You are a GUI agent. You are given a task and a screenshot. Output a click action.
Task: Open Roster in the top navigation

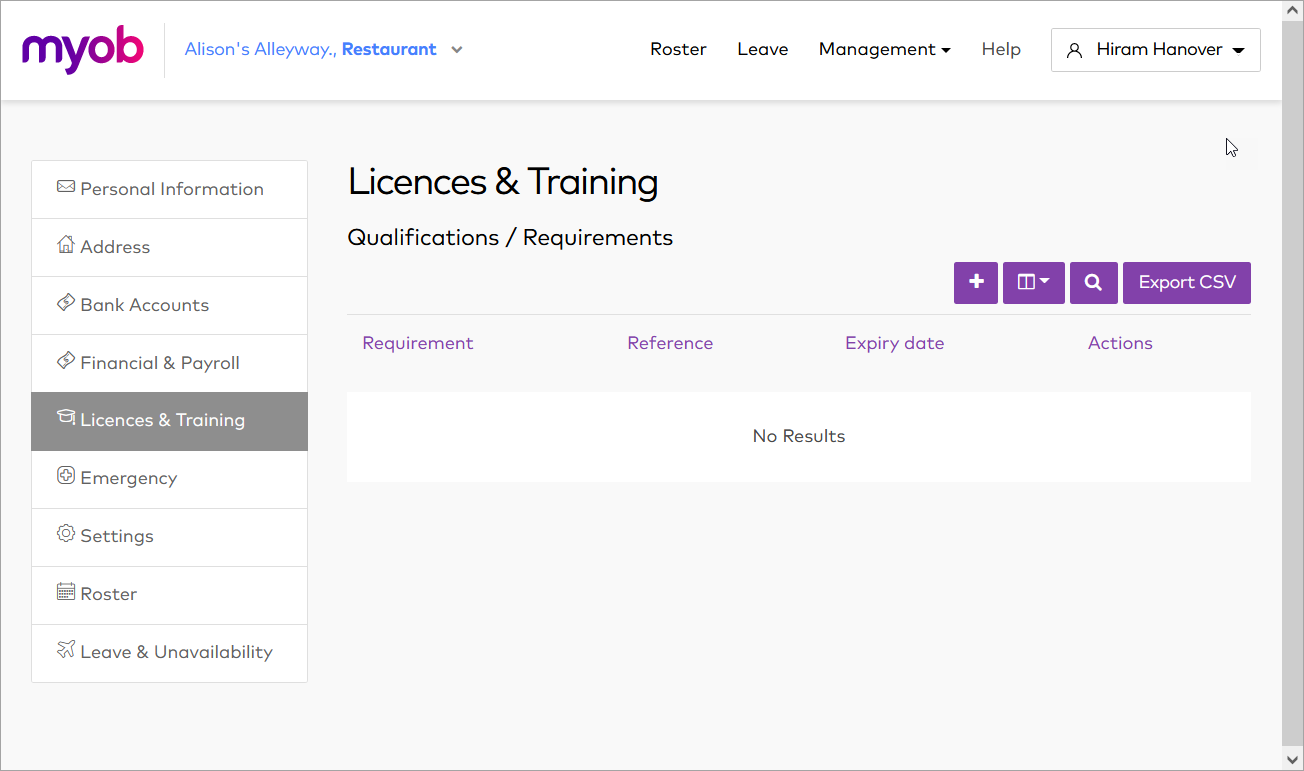(x=678, y=49)
